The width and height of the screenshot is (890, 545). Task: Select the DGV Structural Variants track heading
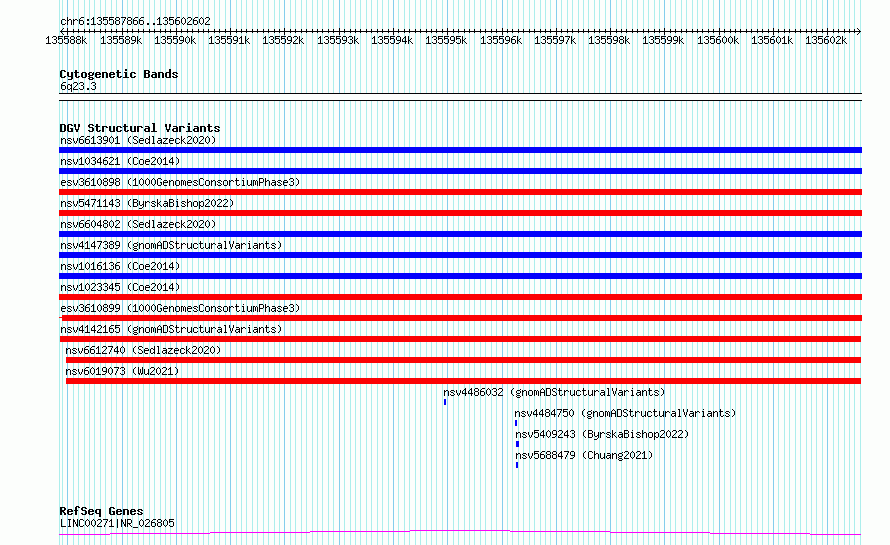click(140, 128)
